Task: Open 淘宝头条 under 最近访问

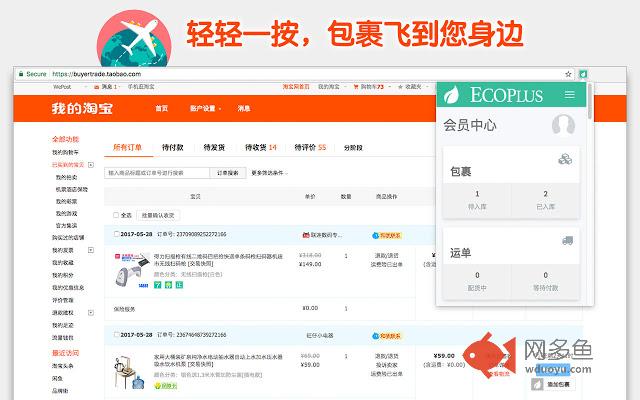Action: pyautogui.click(x=63, y=366)
